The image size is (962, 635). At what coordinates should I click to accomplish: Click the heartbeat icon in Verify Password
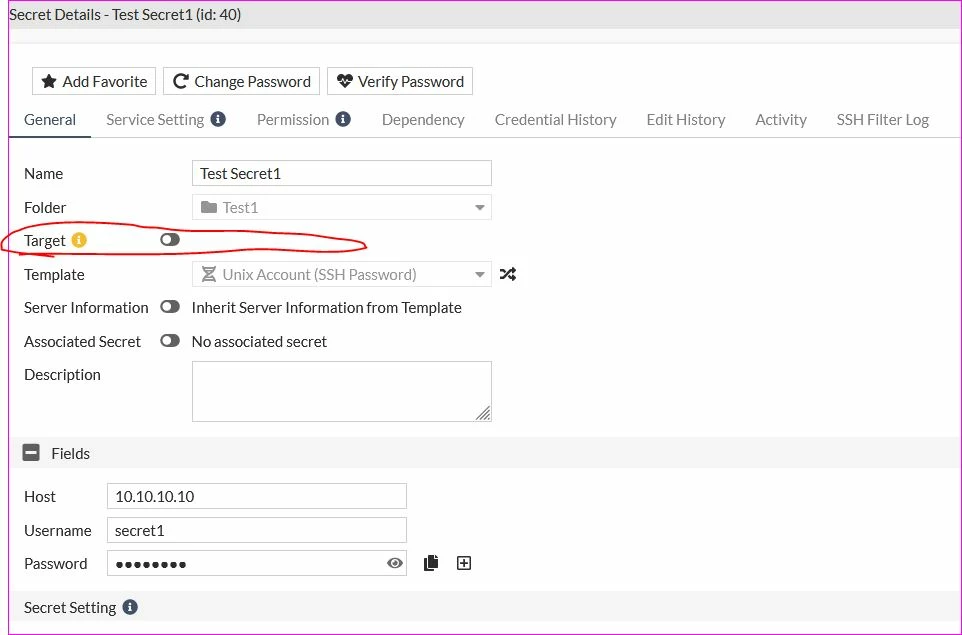click(345, 80)
